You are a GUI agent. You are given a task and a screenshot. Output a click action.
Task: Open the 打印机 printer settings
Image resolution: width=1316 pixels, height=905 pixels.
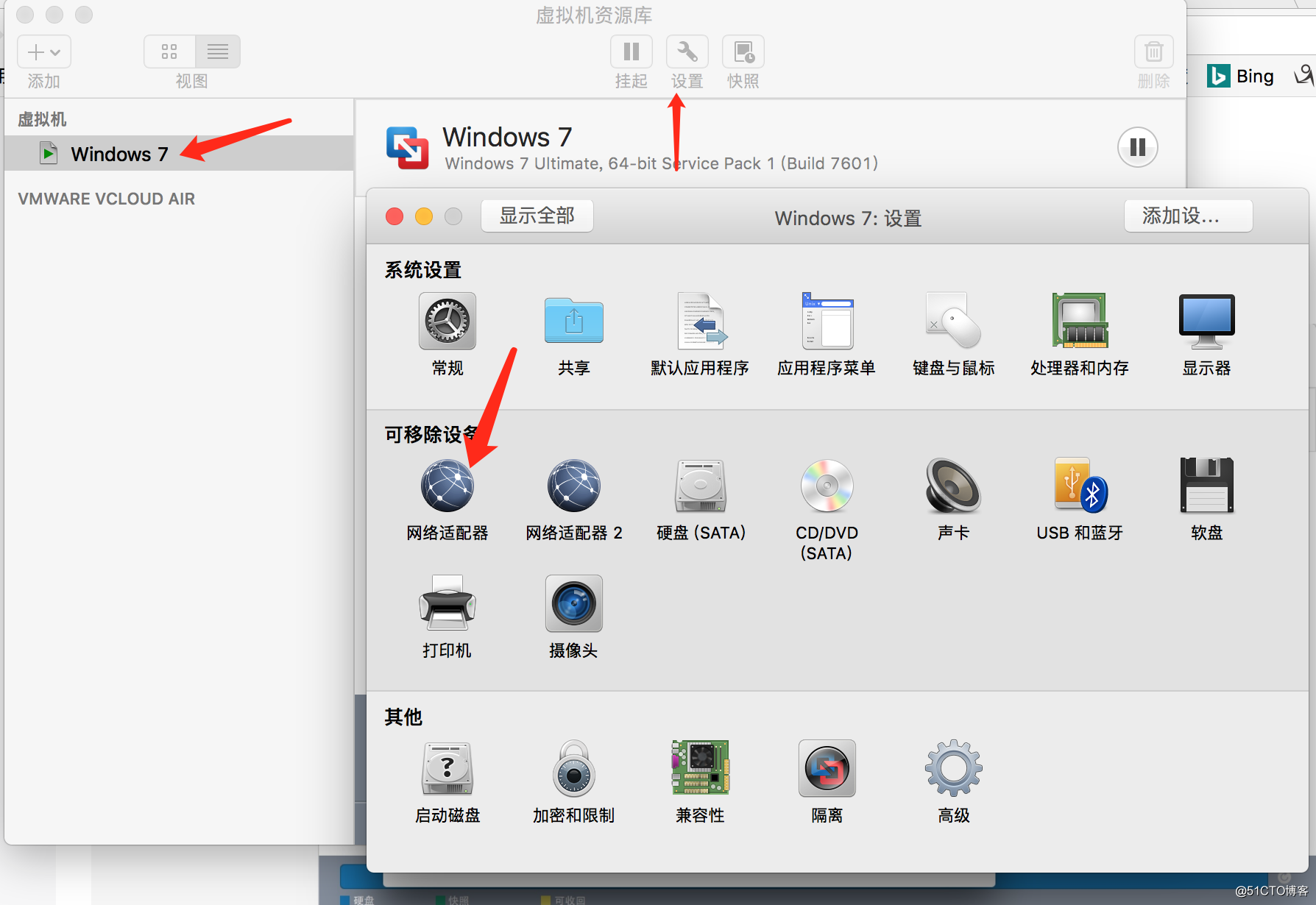(x=447, y=603)
